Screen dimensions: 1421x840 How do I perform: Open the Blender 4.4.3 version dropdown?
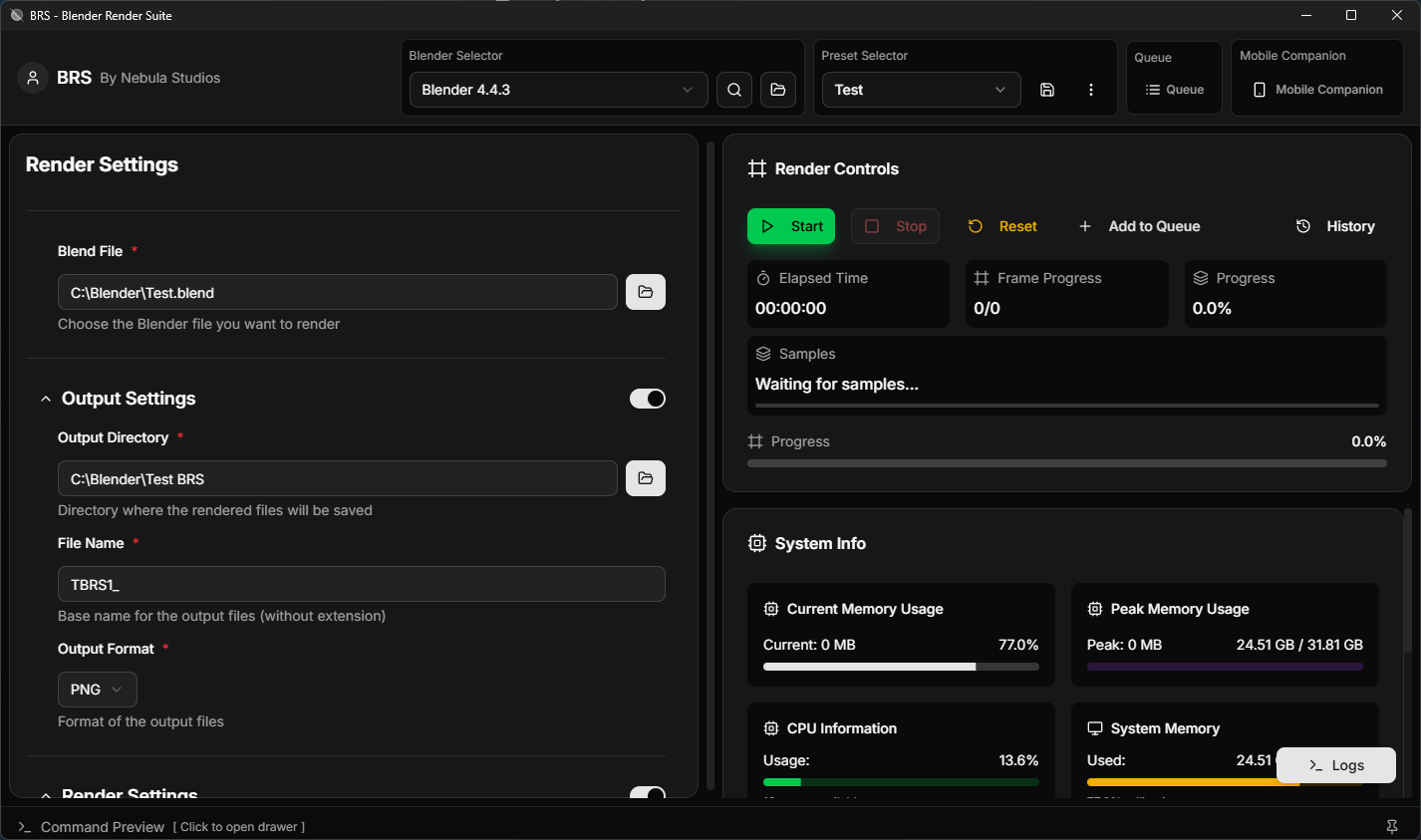tap(559, 90)
